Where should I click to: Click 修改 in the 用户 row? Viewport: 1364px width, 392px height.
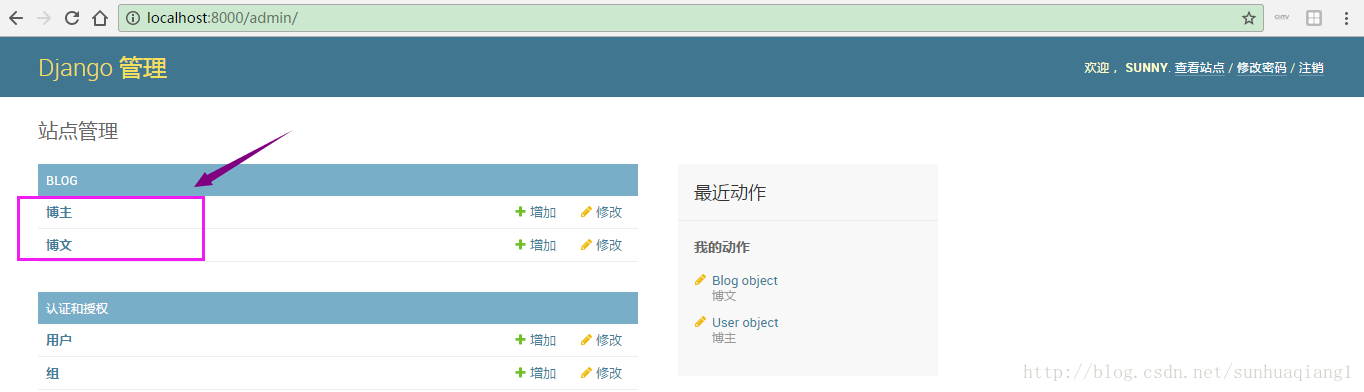(601, 340)
